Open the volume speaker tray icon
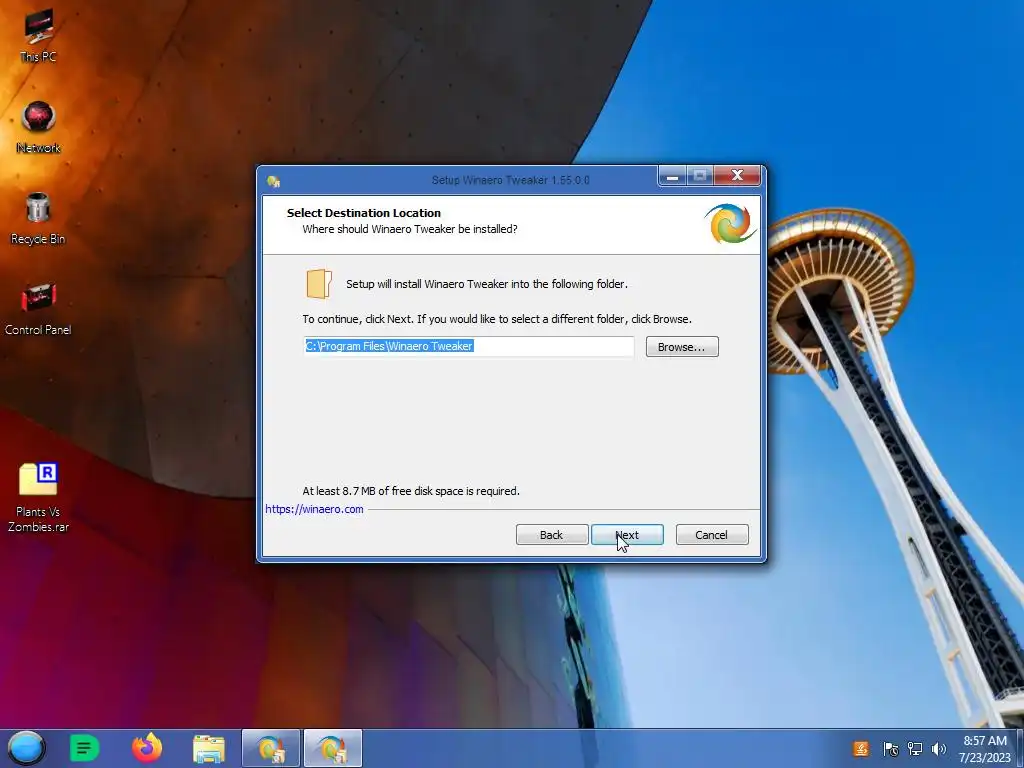This screenshot has height=768, width=1024. pos(939,749)
